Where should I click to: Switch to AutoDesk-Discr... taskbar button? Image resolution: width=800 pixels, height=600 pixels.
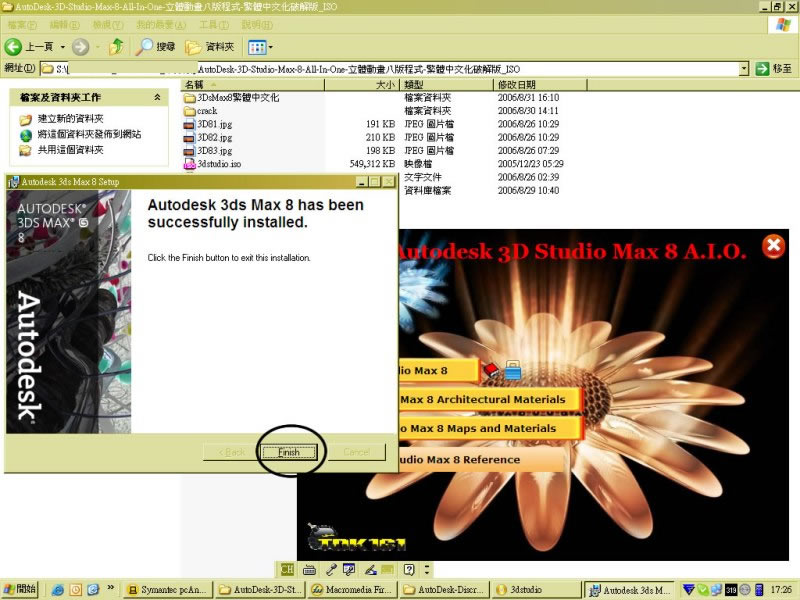(x=444, y=590)
